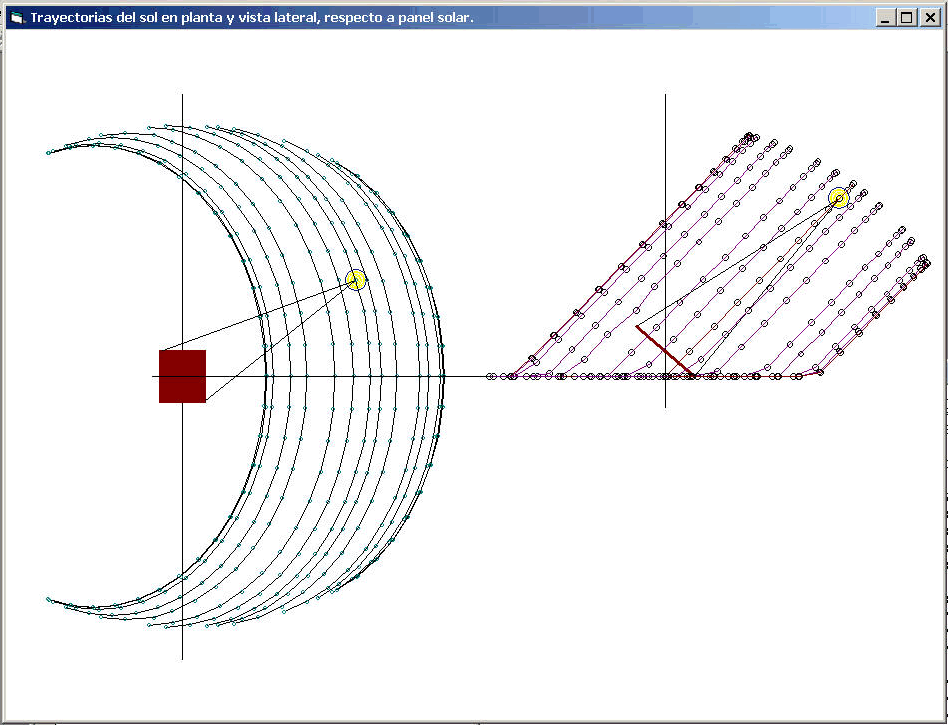Minimize the Trayectorias del sol window
The width and height of the screenshot is (948, 725).
[885, 18]
